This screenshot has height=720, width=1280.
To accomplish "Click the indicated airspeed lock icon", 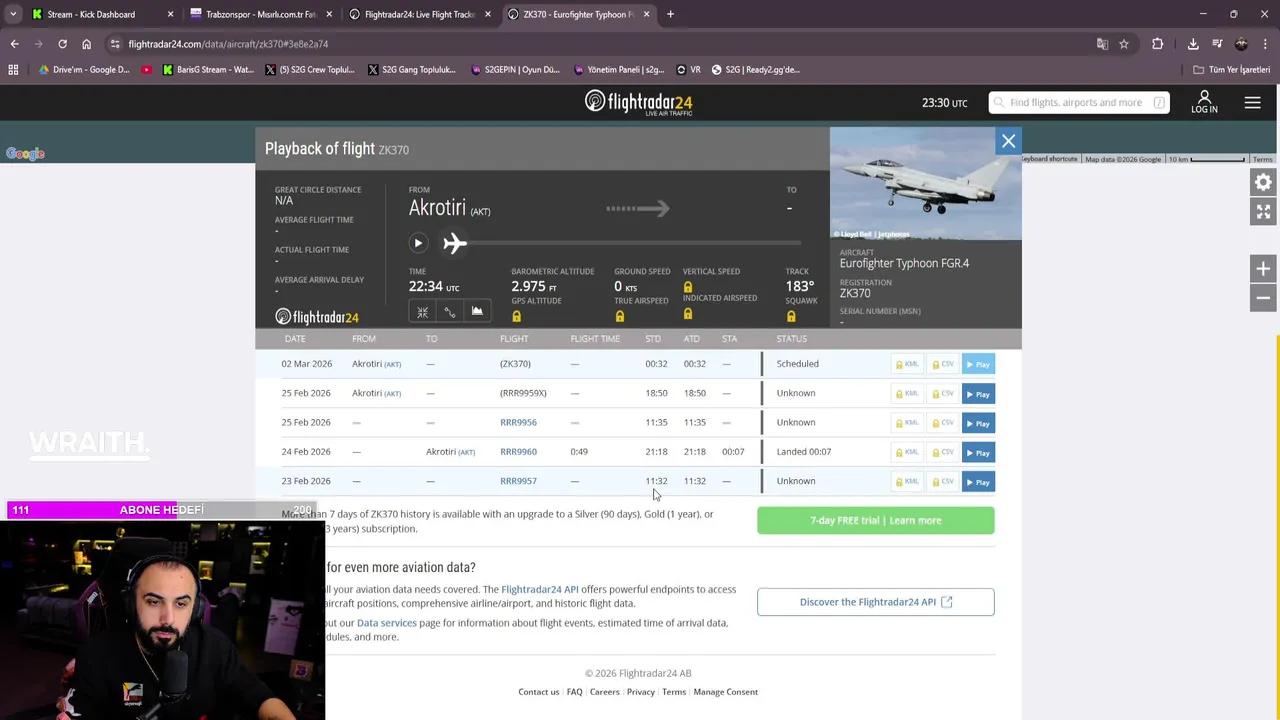I will click(688, 314).
